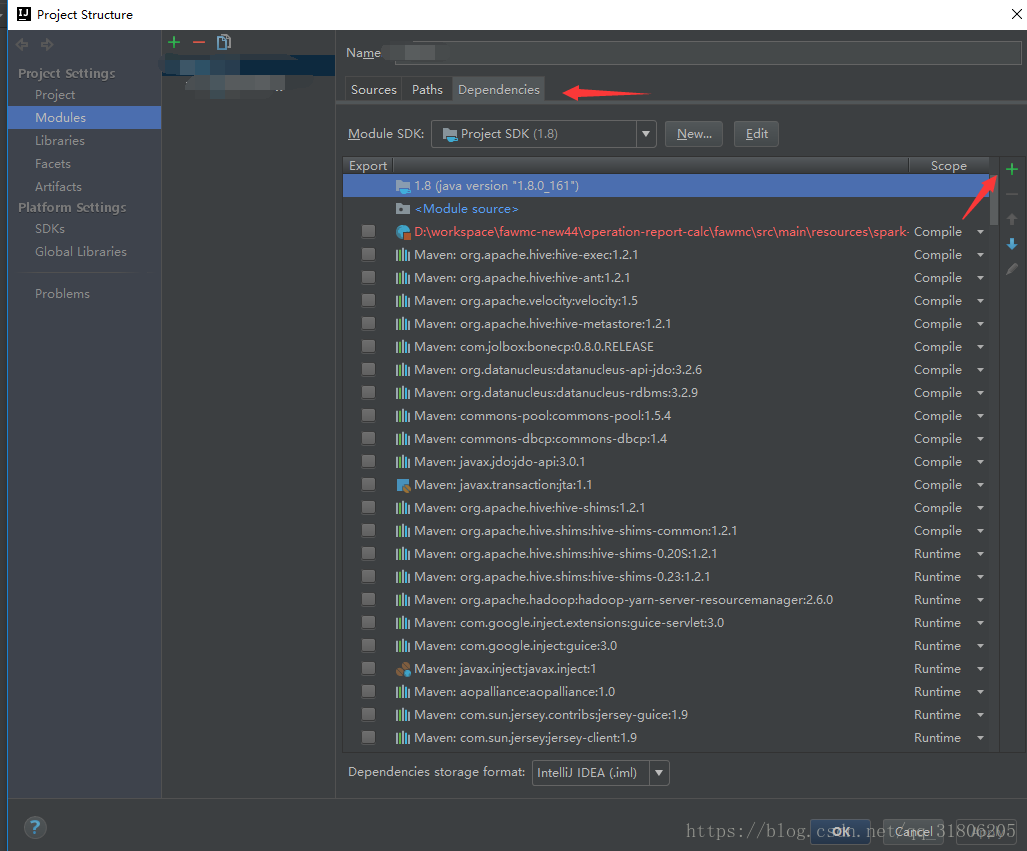Move dependency down with the blue arrow

pos(1012,244)
